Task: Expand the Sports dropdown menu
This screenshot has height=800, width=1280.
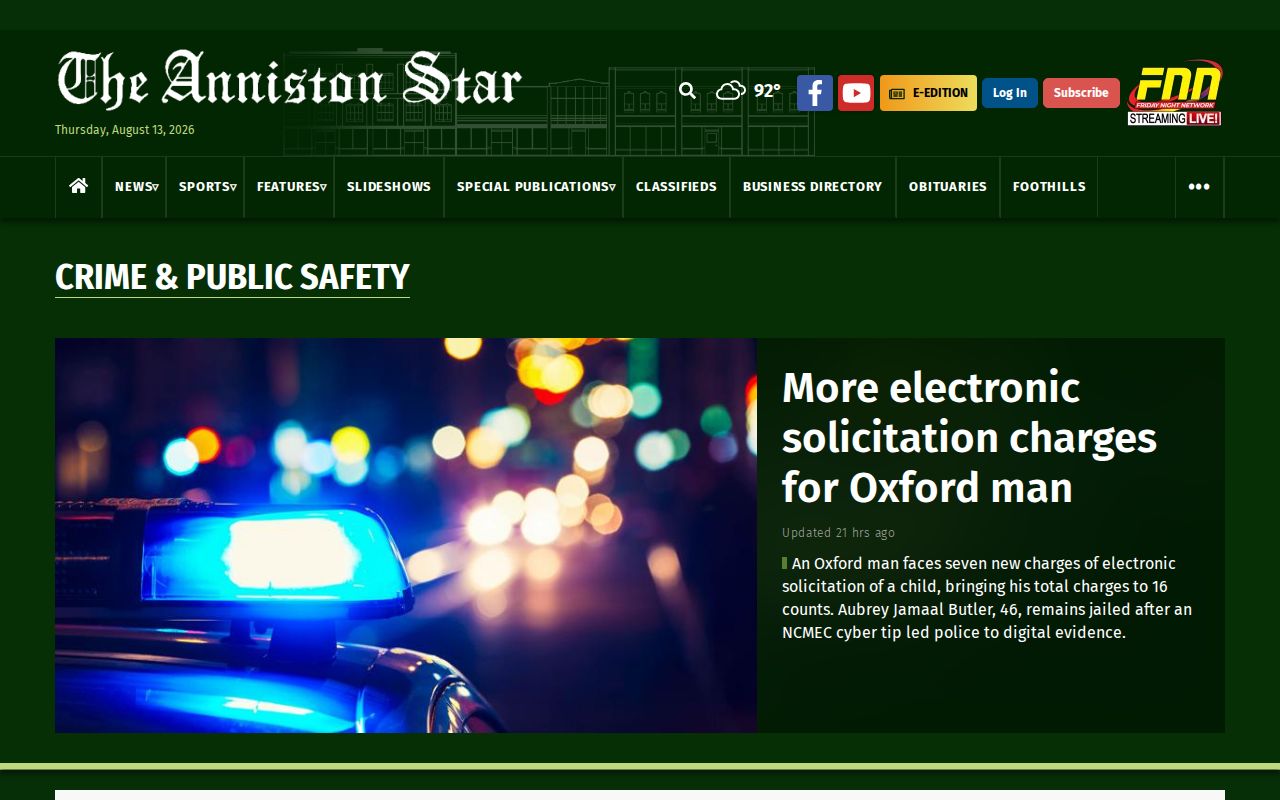Action: click(207, 187)
